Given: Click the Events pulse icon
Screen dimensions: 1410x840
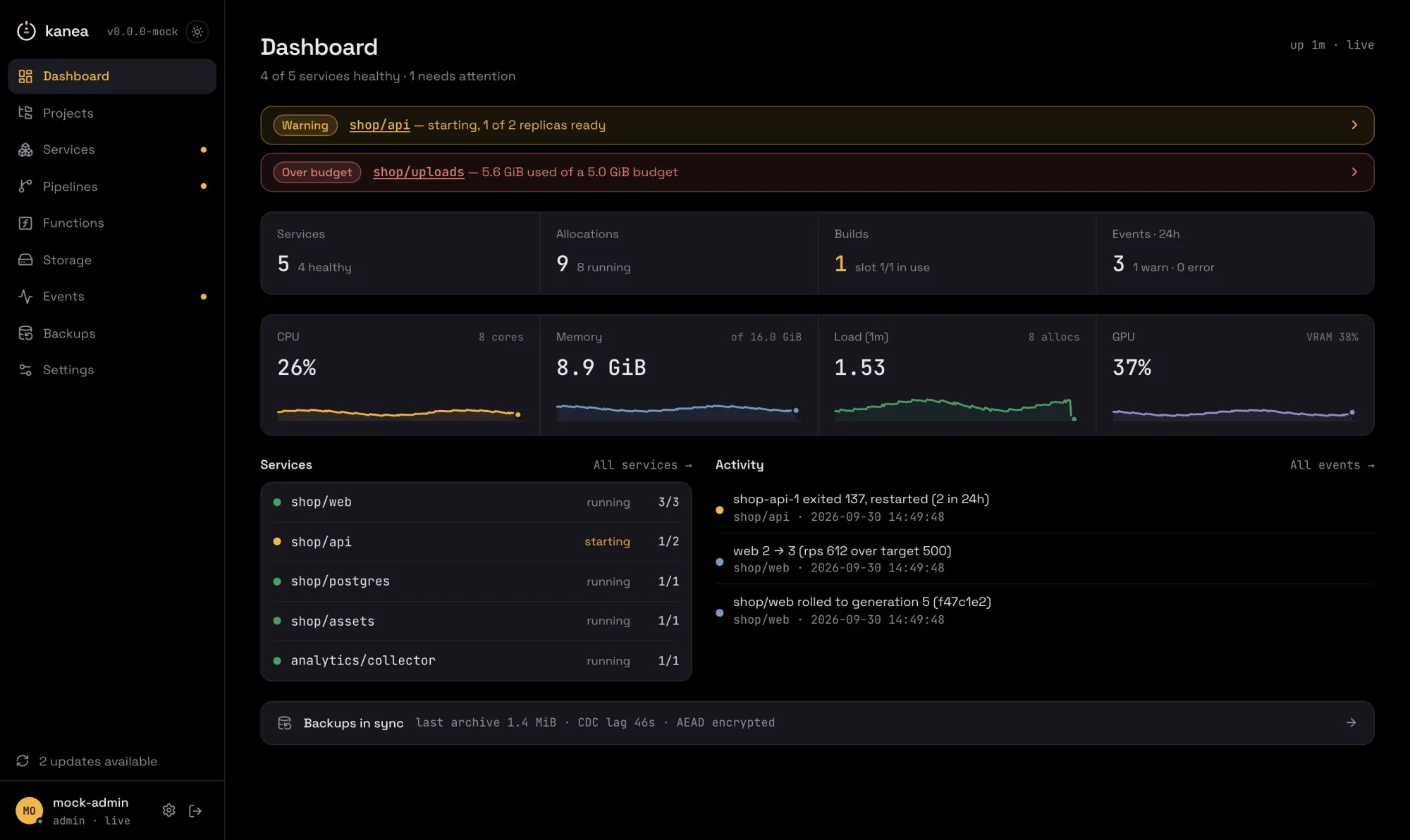Looking at the screenshot, I should coord(25,297).
